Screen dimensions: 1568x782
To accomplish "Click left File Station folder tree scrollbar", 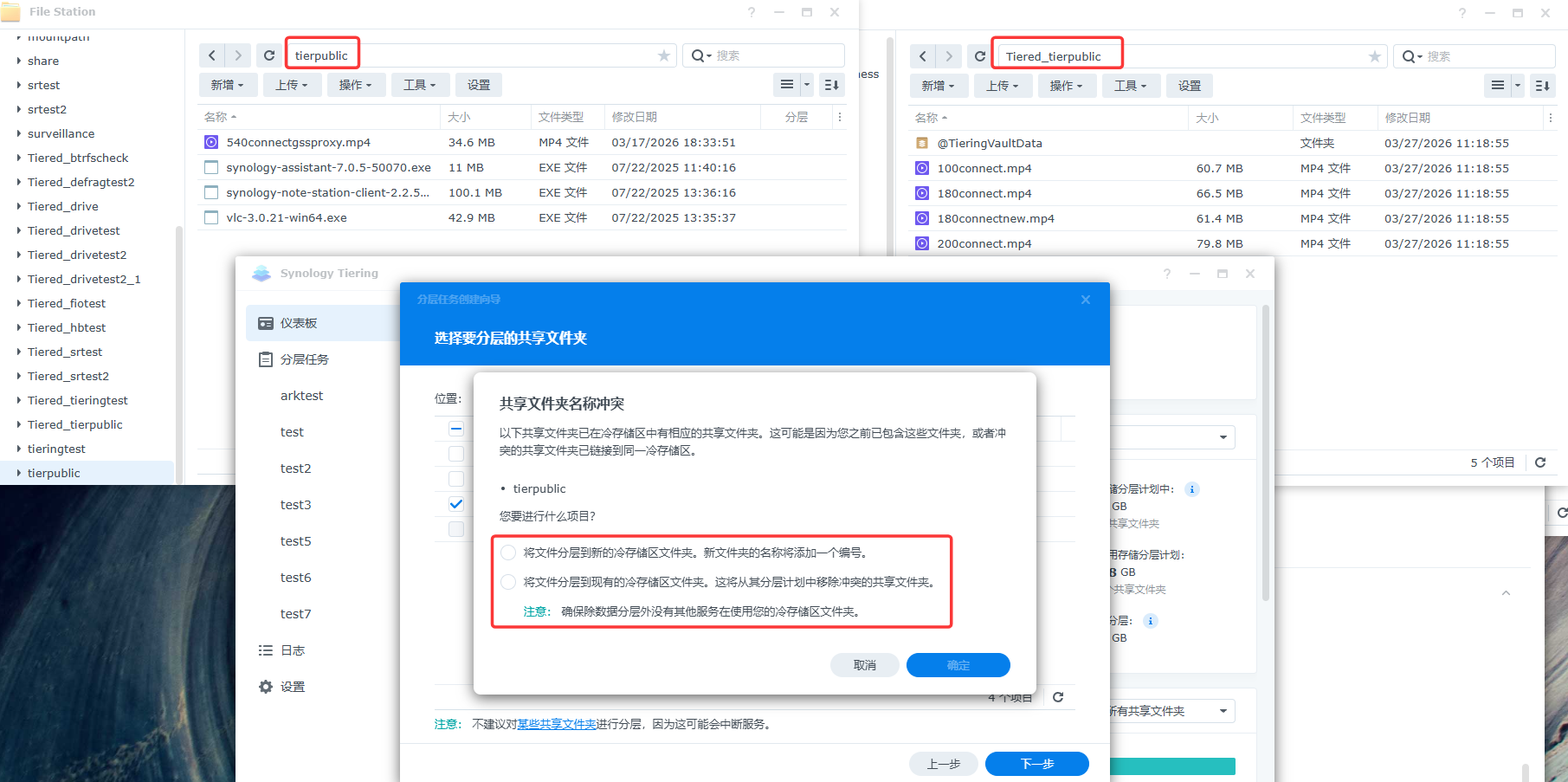I will tap(178, 346).
